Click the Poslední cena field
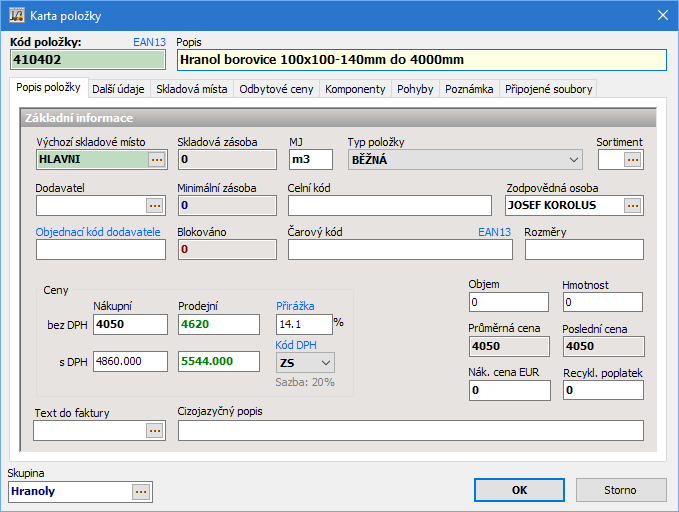 (x=604, y=347)
